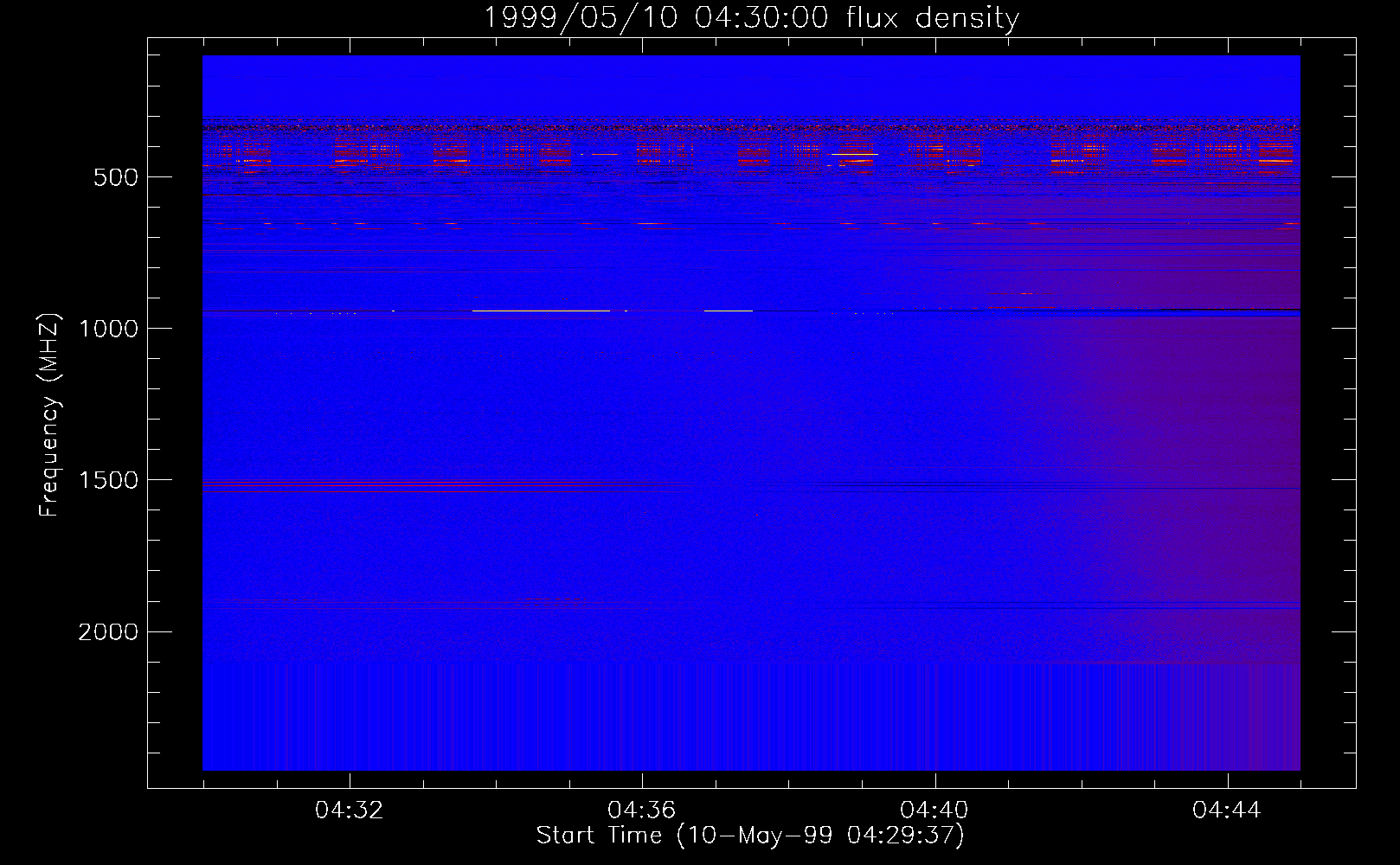Click the 1500 frequency tick label
Image resolution: width=1400 pixels, height=865 pixels.
108,481
